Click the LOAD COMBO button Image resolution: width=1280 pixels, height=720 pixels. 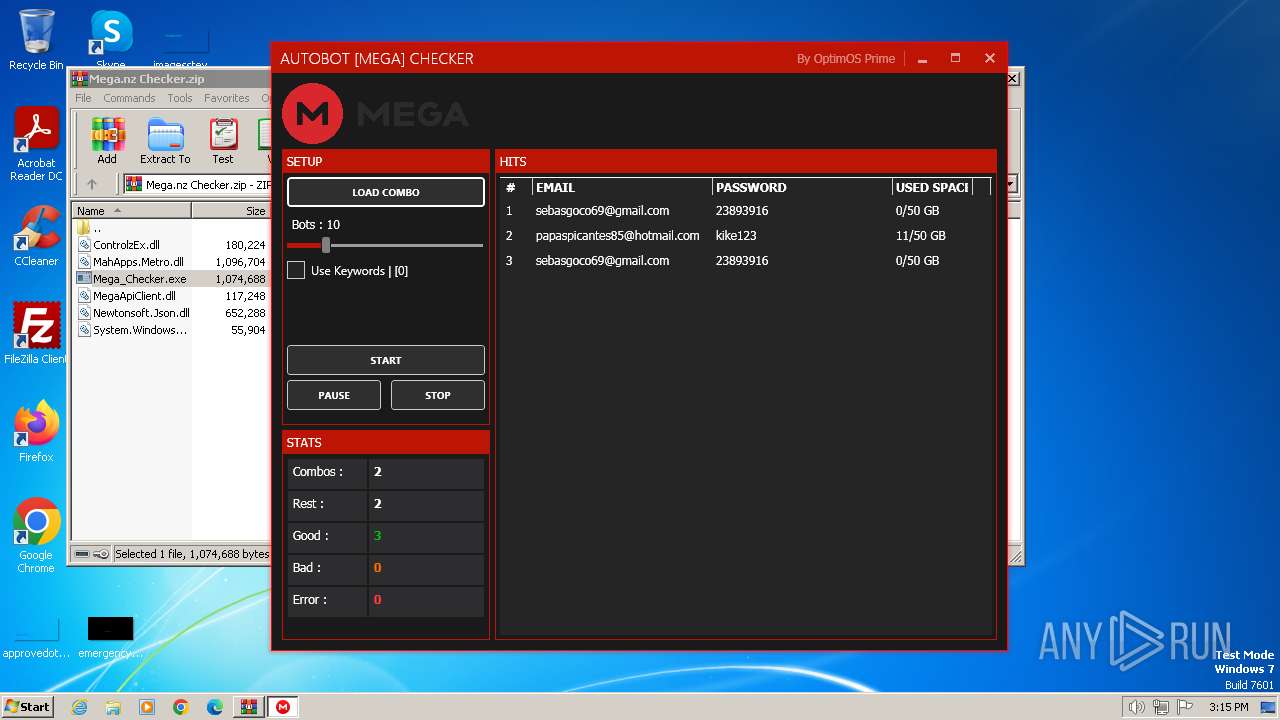(x=386, y=192)
